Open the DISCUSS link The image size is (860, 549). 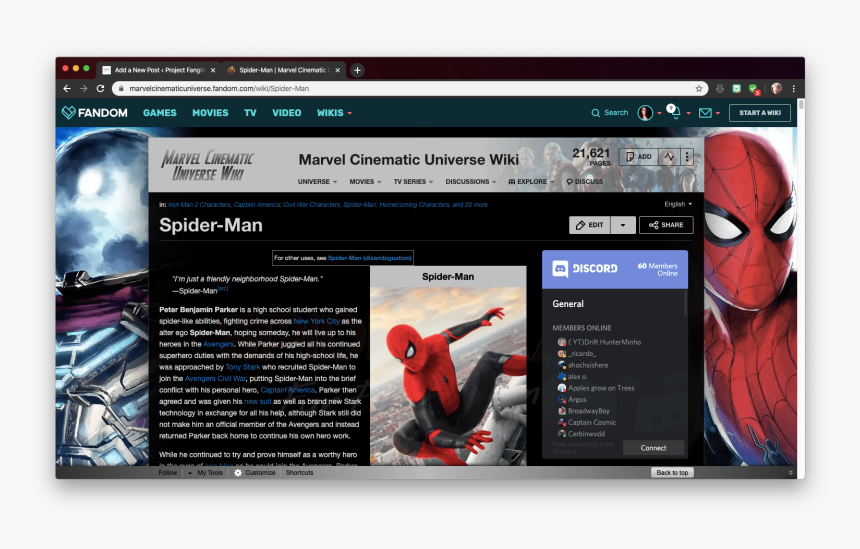click(584, 182)
